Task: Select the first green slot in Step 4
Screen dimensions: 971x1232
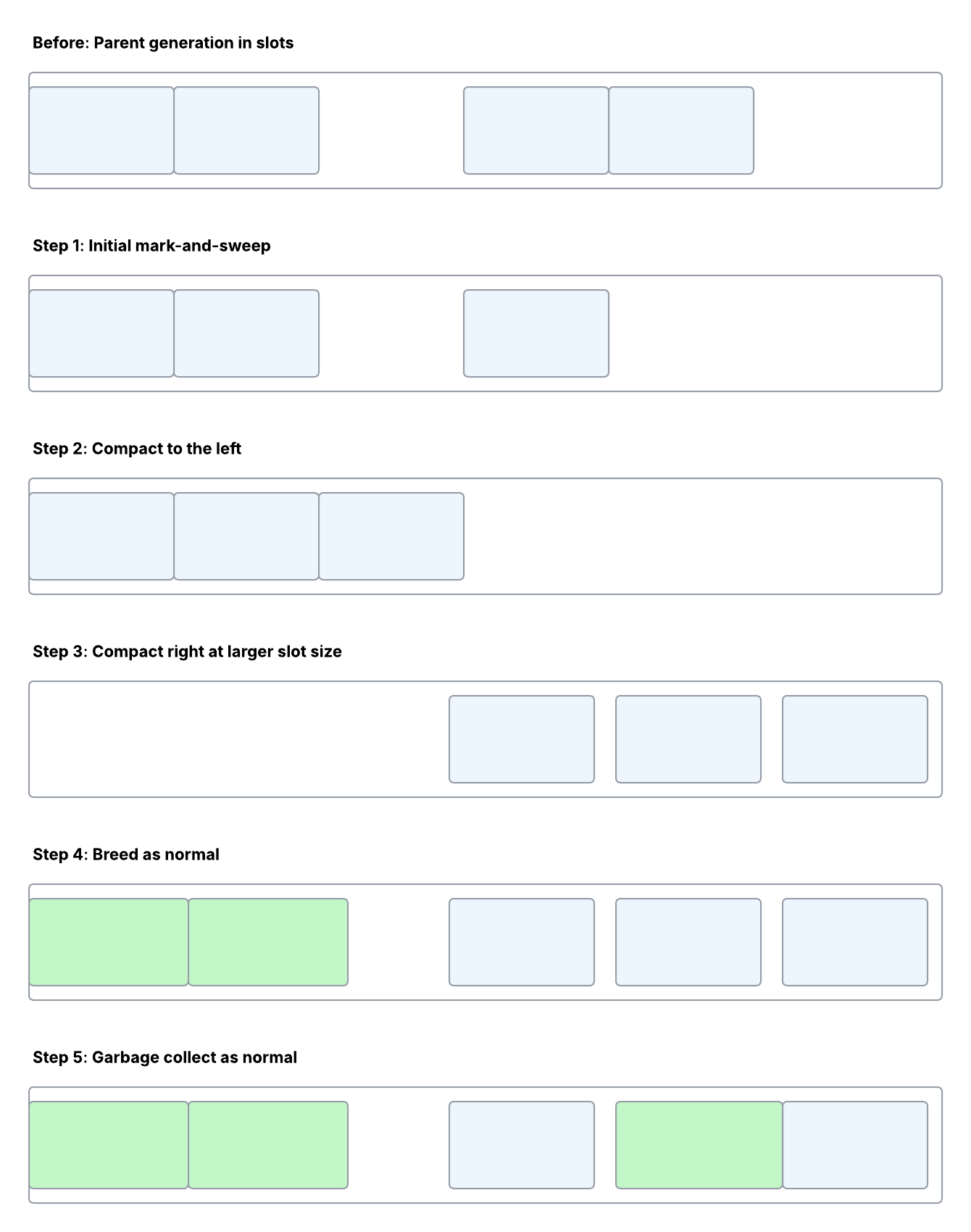Action: pyautogui.click(x=109, y=942)
